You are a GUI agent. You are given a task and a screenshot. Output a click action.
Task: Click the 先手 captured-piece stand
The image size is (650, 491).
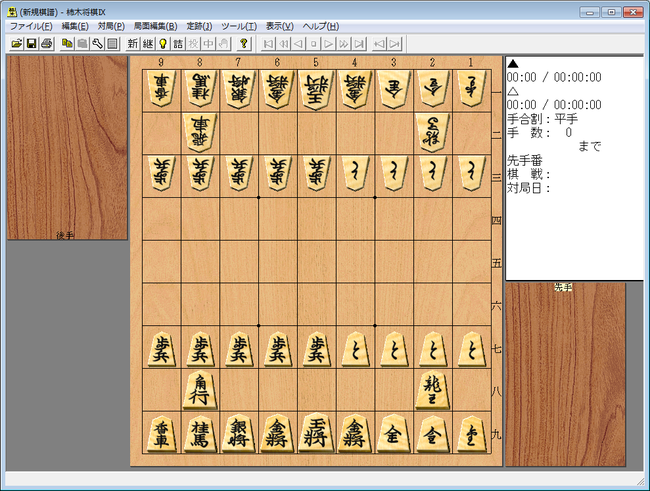click(x=565, y=374)
